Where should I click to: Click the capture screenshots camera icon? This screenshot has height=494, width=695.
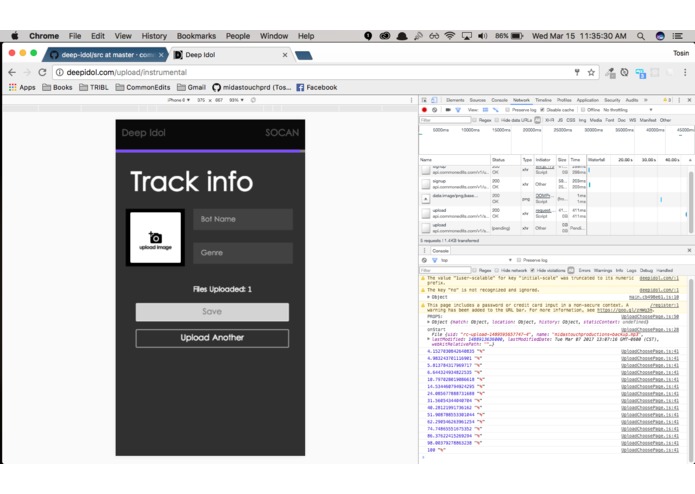(448, 109)
